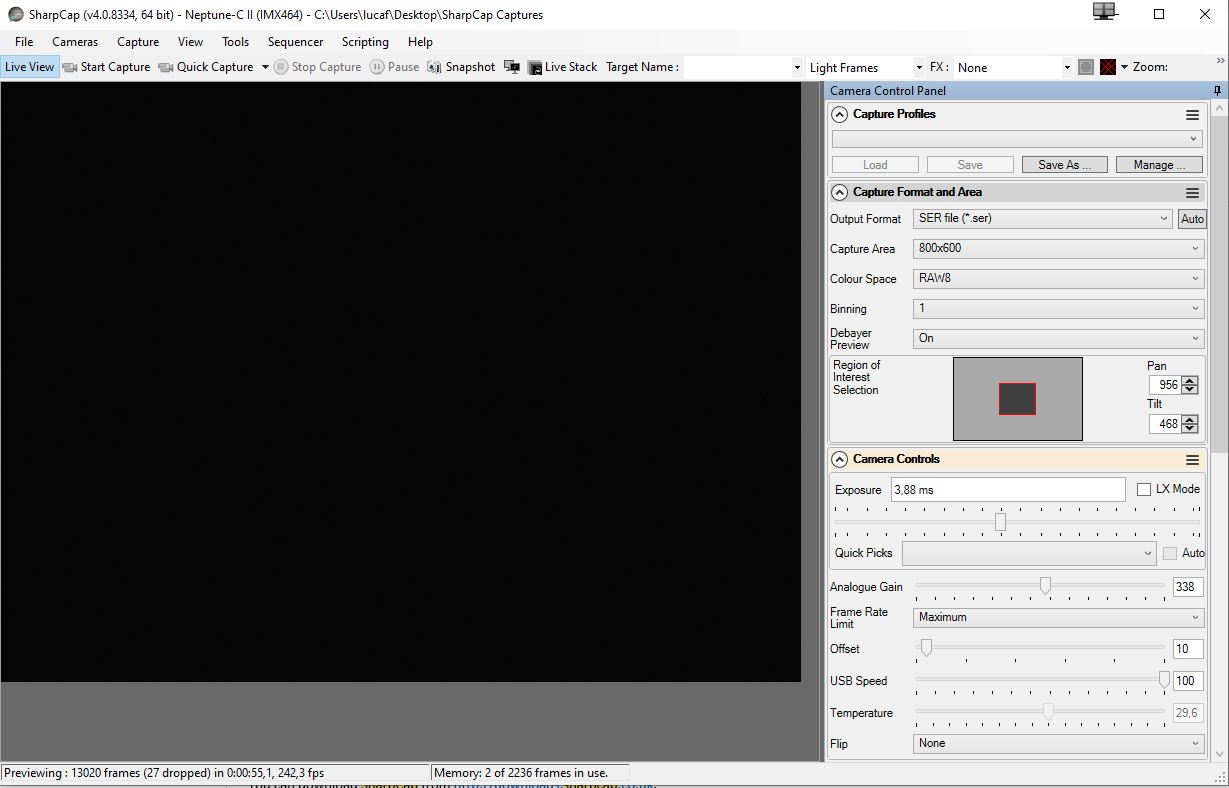Open Capture Format and Area hamburger menu

tap(1192, 193)
